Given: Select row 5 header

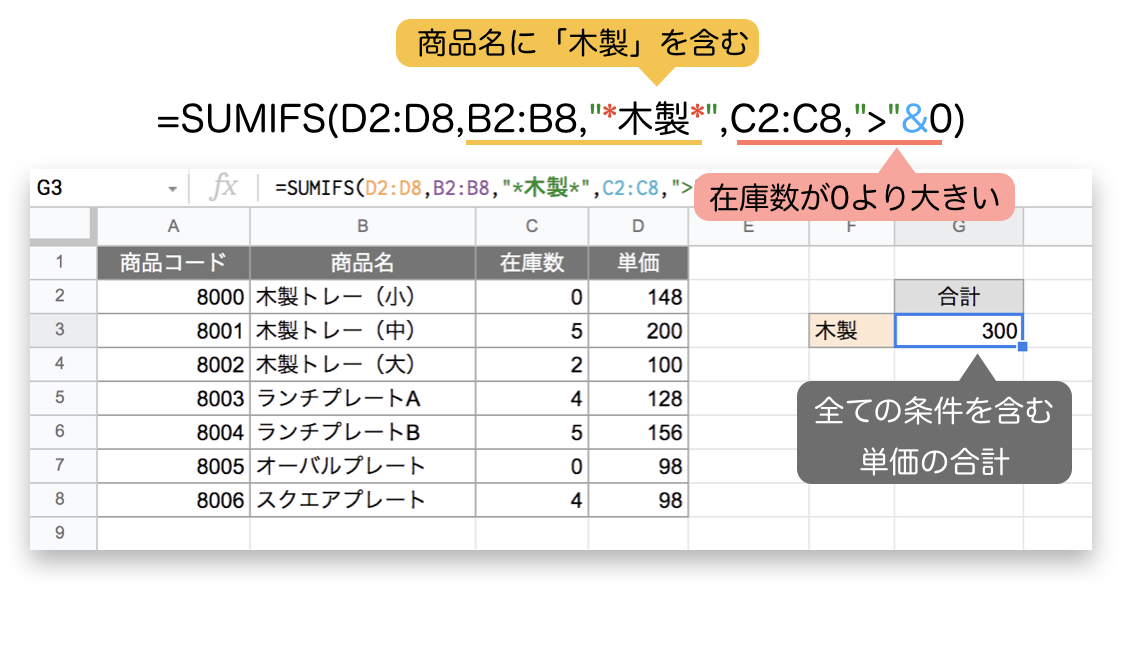Looking at the screenshot, I should pyautogui.click(x=60, y=397).
